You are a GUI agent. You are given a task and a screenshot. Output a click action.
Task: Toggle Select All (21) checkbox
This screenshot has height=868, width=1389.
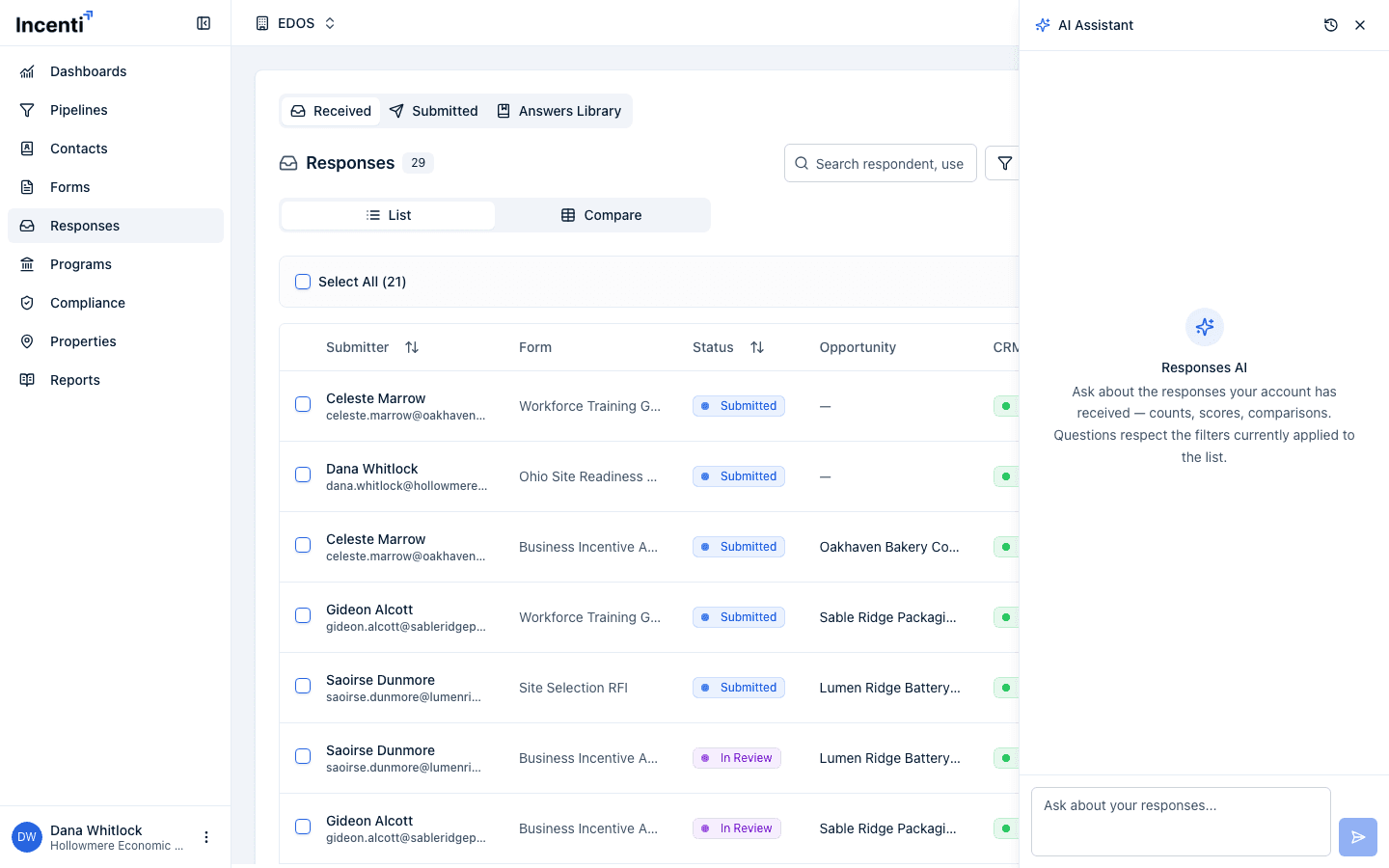[303, 282]
